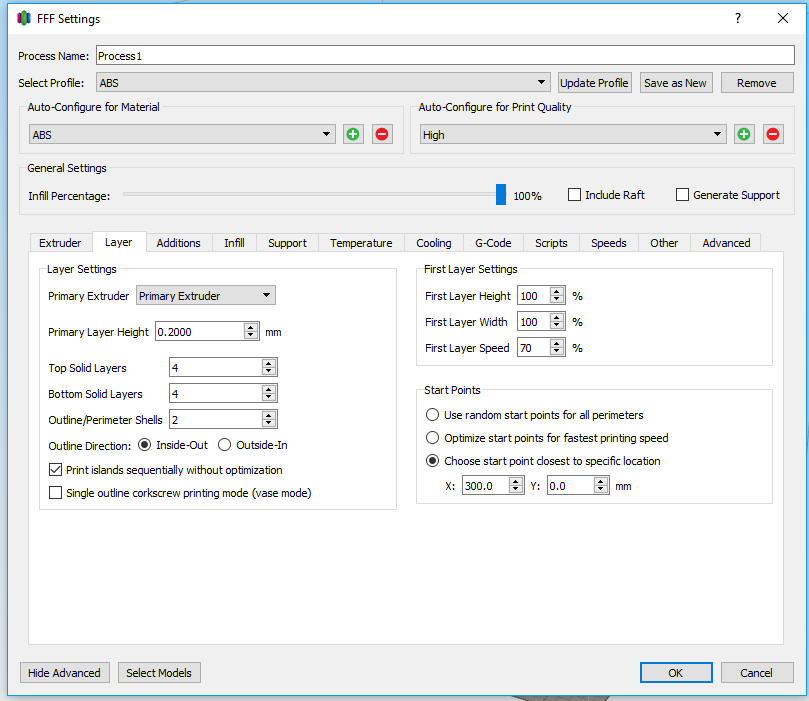Uncheck Print islands sequentially without optimization
Image resolution: width=809 pixels, height=701 pixels.
pos(55,470)
